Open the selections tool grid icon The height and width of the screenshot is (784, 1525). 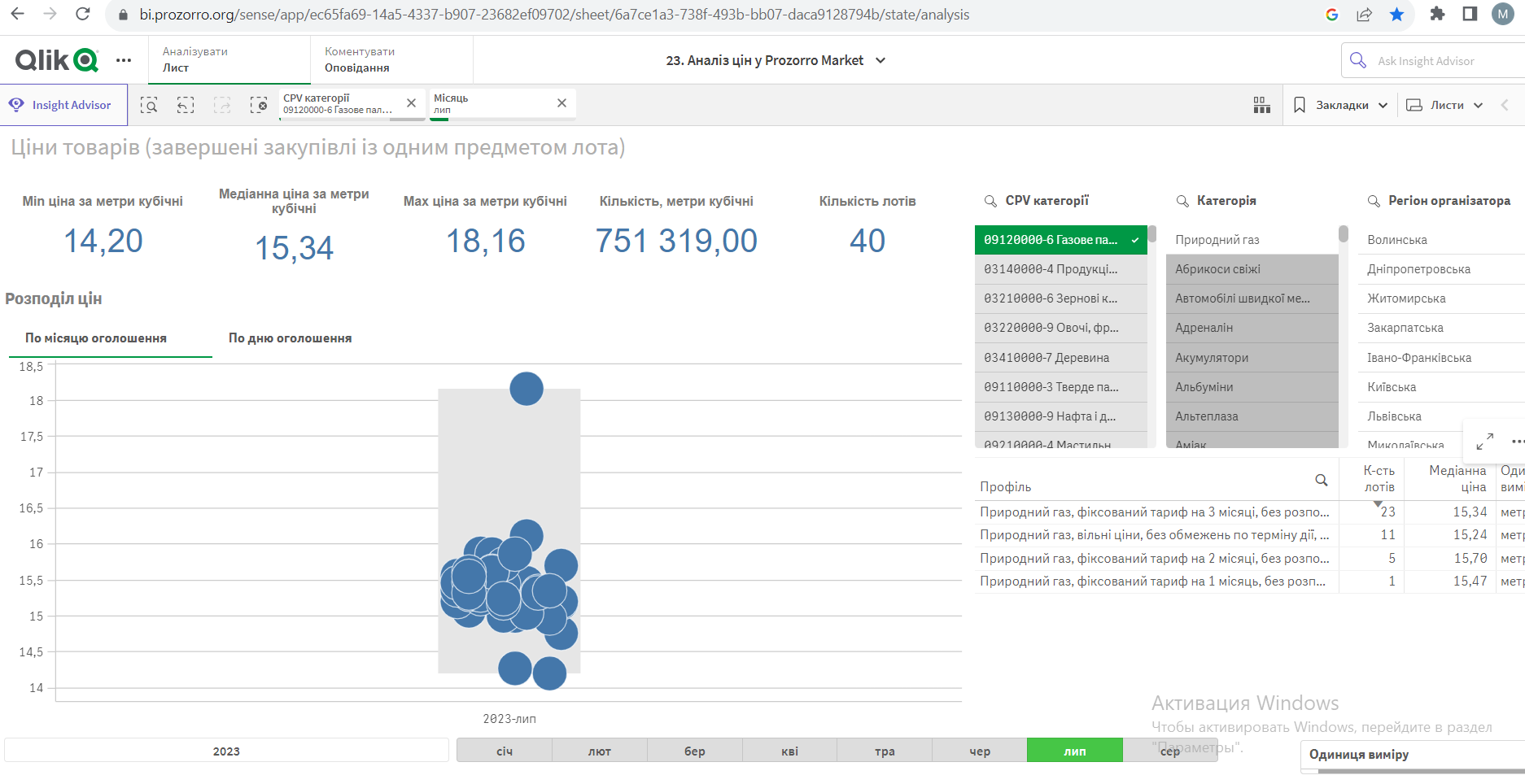coord(1262,105)
